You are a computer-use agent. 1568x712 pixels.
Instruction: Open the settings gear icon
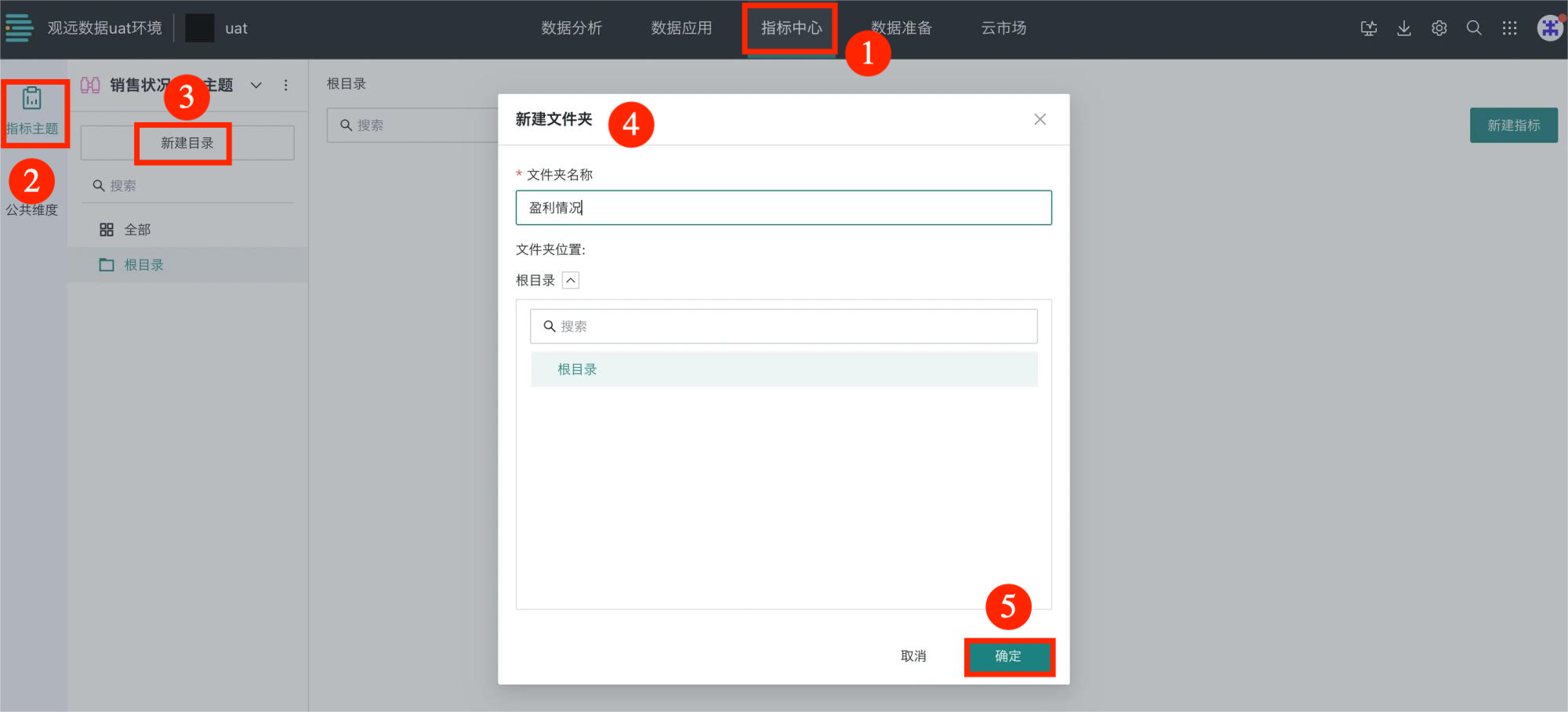pyautogui.click(x=1439, y=28)
